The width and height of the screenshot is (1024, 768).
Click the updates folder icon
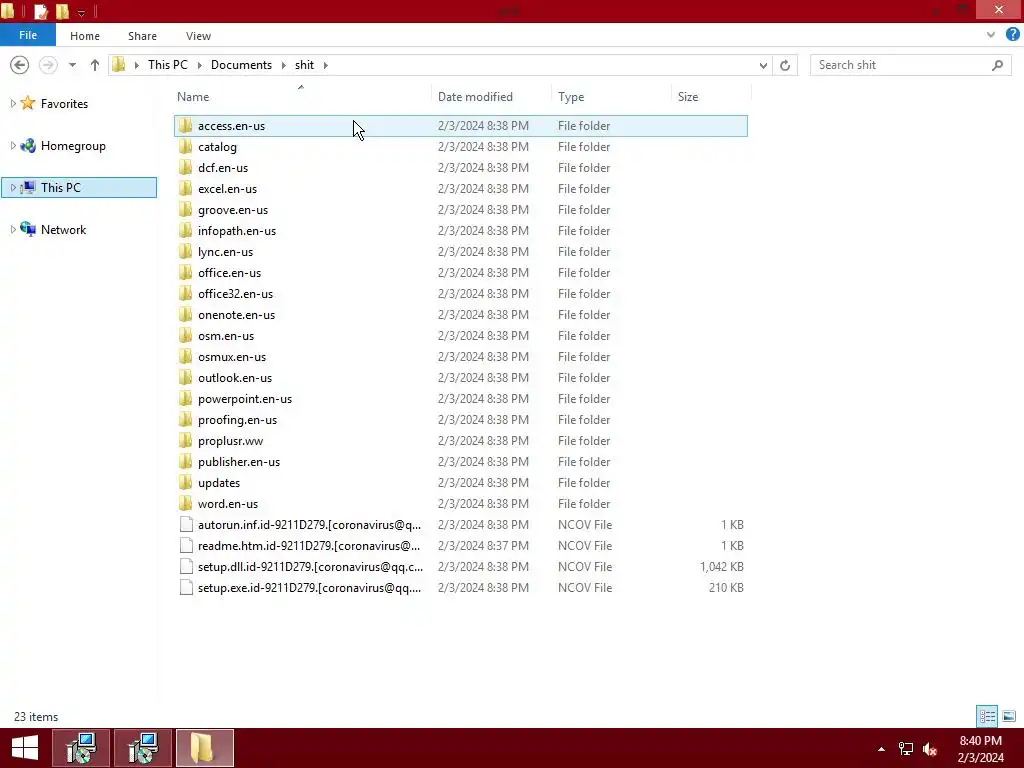tap(186, 483)
